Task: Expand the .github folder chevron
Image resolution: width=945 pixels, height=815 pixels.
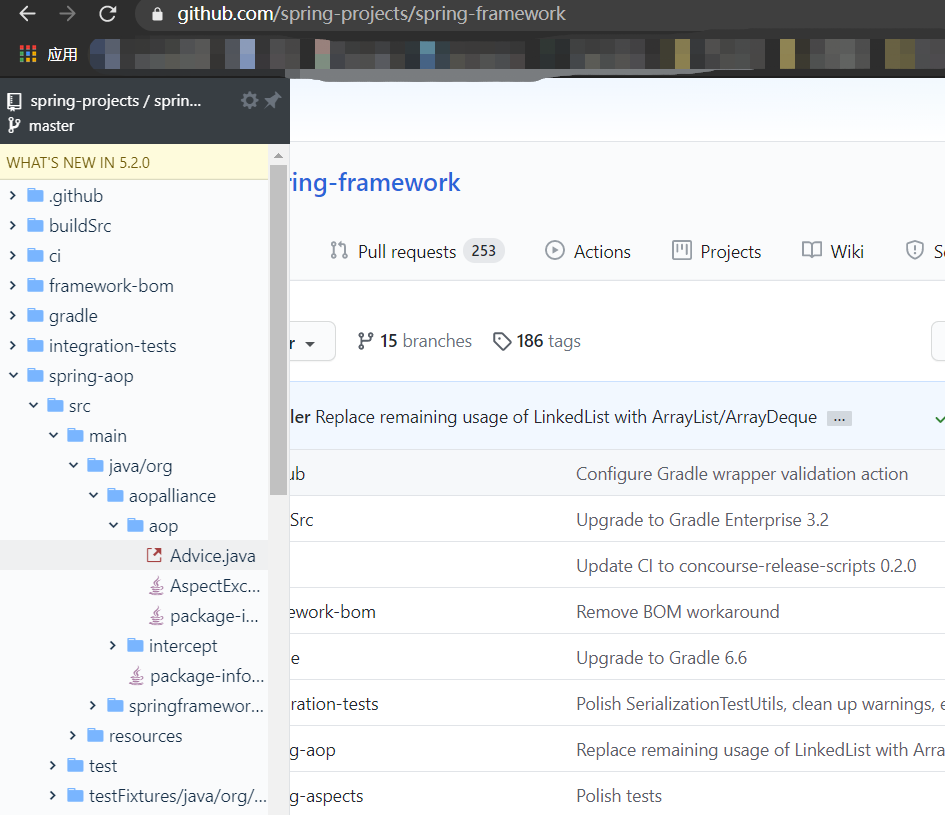Action: coord(13,195)
